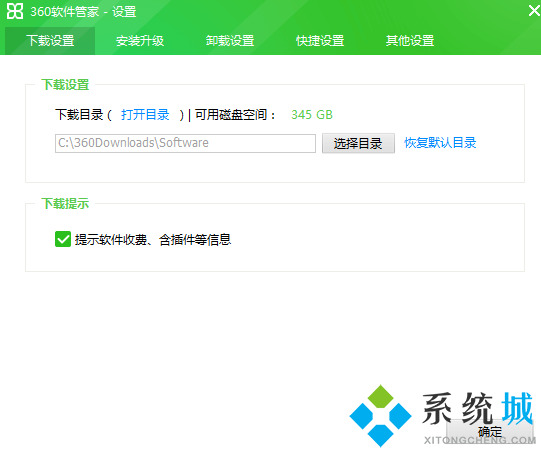Open the 其他设置 tab
Image resolution: width=541 pixels, height=458 pixels.
[410, 41]
